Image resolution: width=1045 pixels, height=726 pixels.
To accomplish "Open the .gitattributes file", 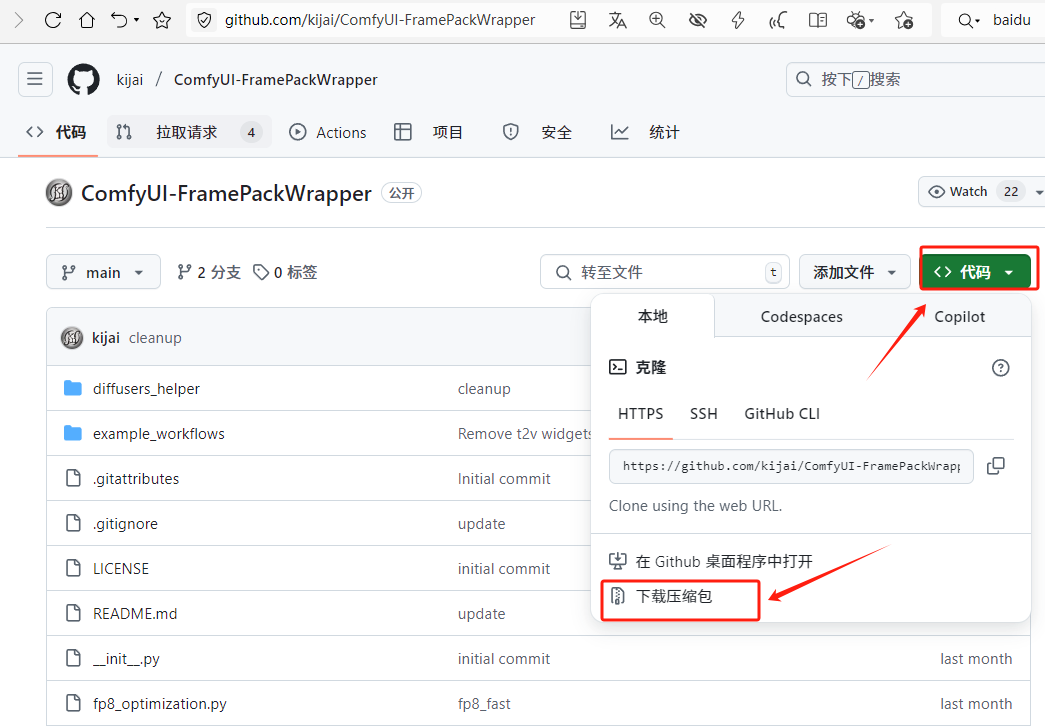I will tap(136, 479).
